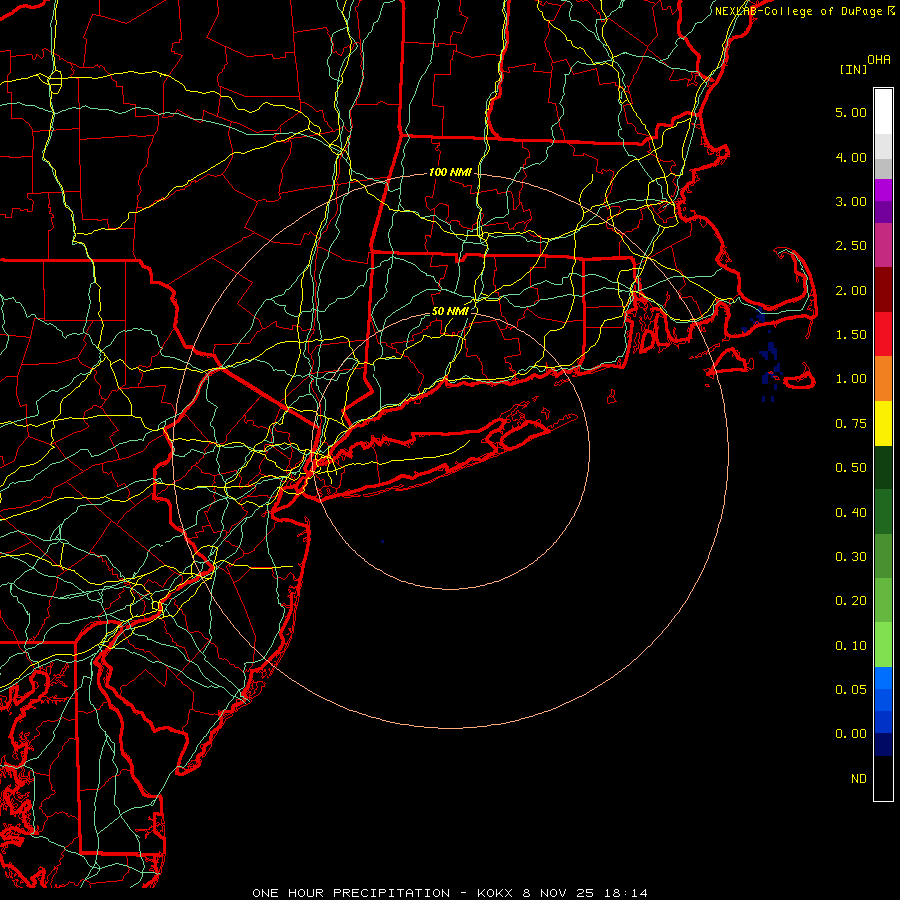Pick the bright red swatch near 1.50
900x900 pixels.
pyautogui.click(x=883, y=335)
